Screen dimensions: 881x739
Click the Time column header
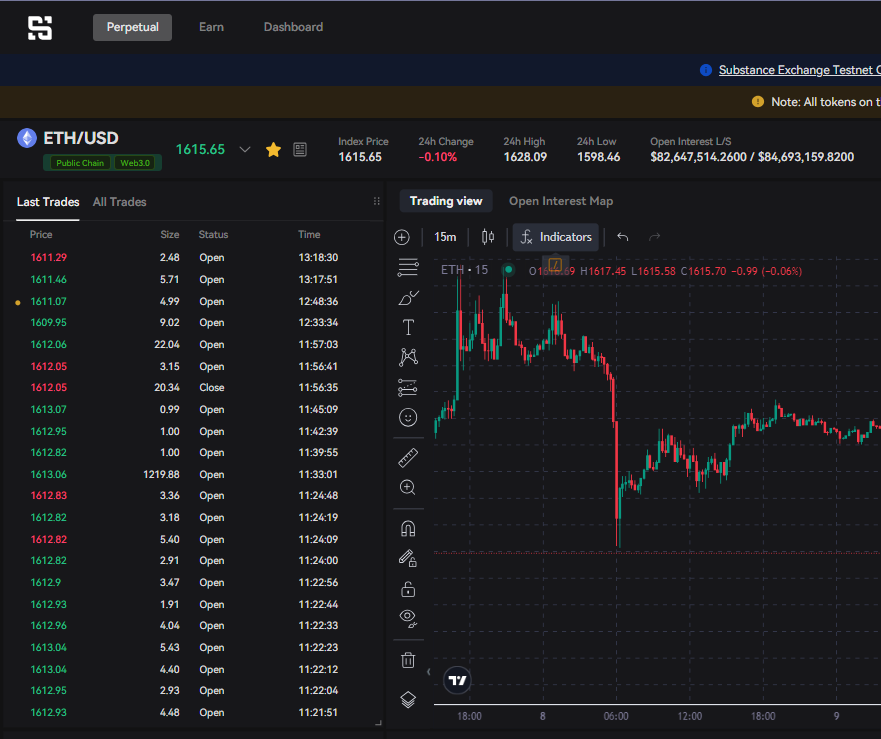tap(309, 234)
